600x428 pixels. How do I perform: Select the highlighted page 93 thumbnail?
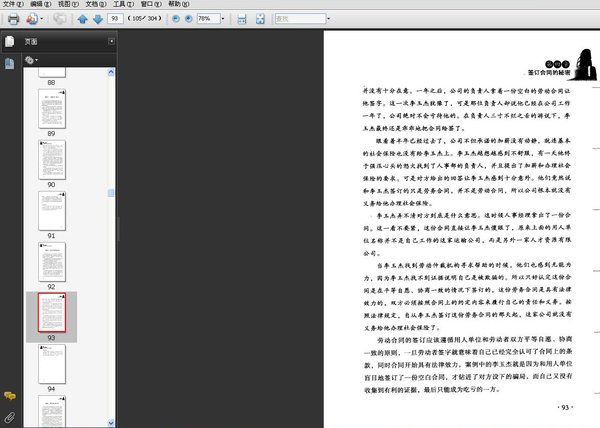pos(52,313)
